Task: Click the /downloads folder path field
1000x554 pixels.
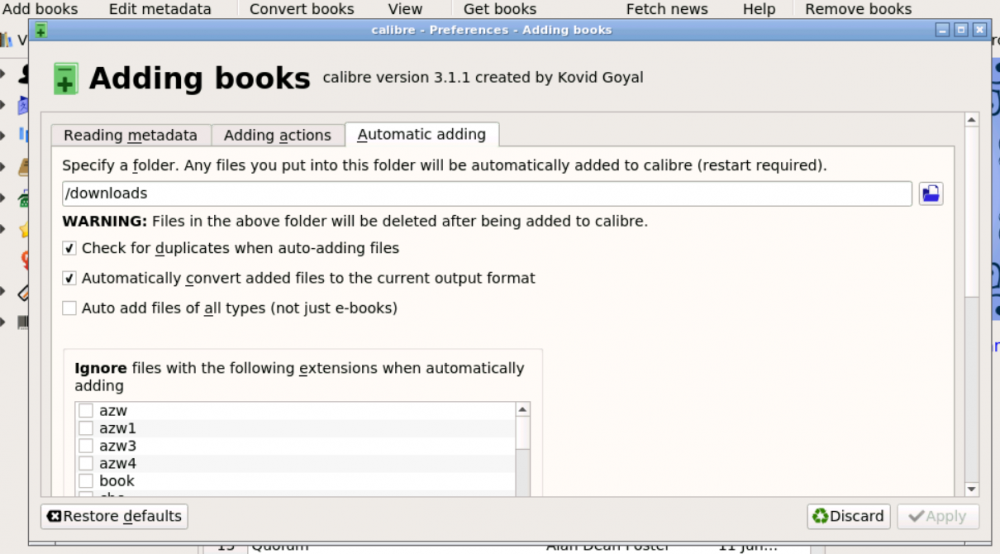Action: pyautogui.click(x=487, y=193)
